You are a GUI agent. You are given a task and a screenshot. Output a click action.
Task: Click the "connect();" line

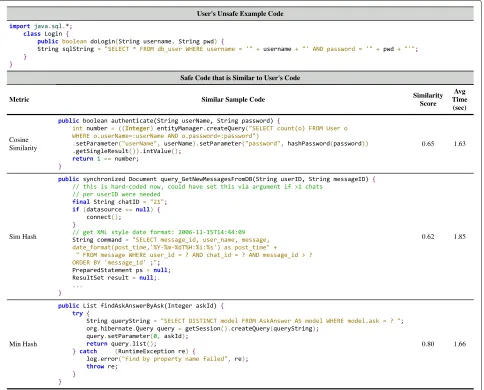[x=104, y=217]
